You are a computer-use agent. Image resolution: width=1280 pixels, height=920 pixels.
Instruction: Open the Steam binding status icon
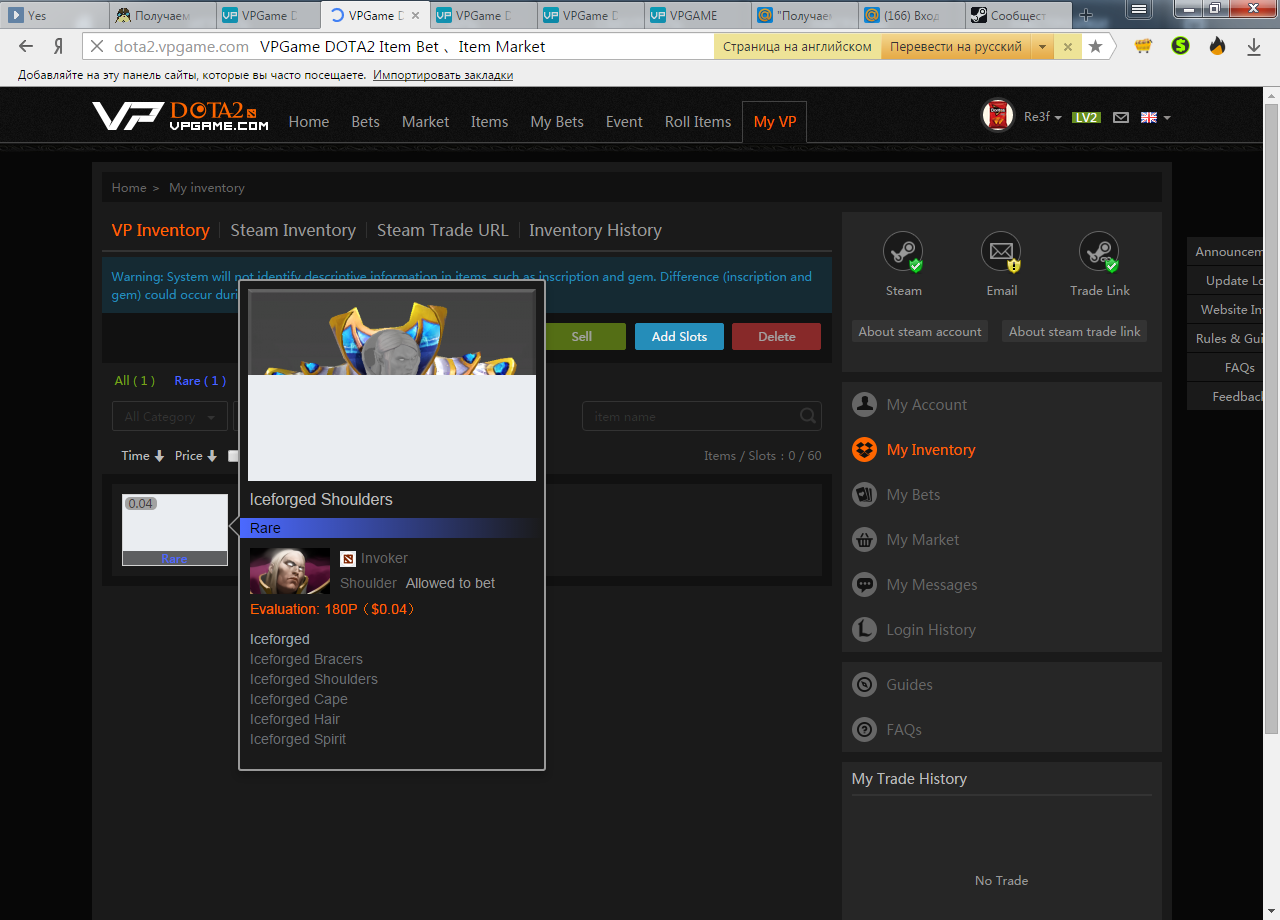[903, 251]
